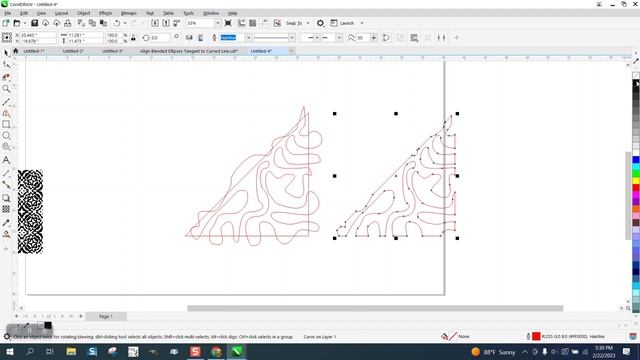
Task: Add a new document tab with plus
Action: (291, 51)
